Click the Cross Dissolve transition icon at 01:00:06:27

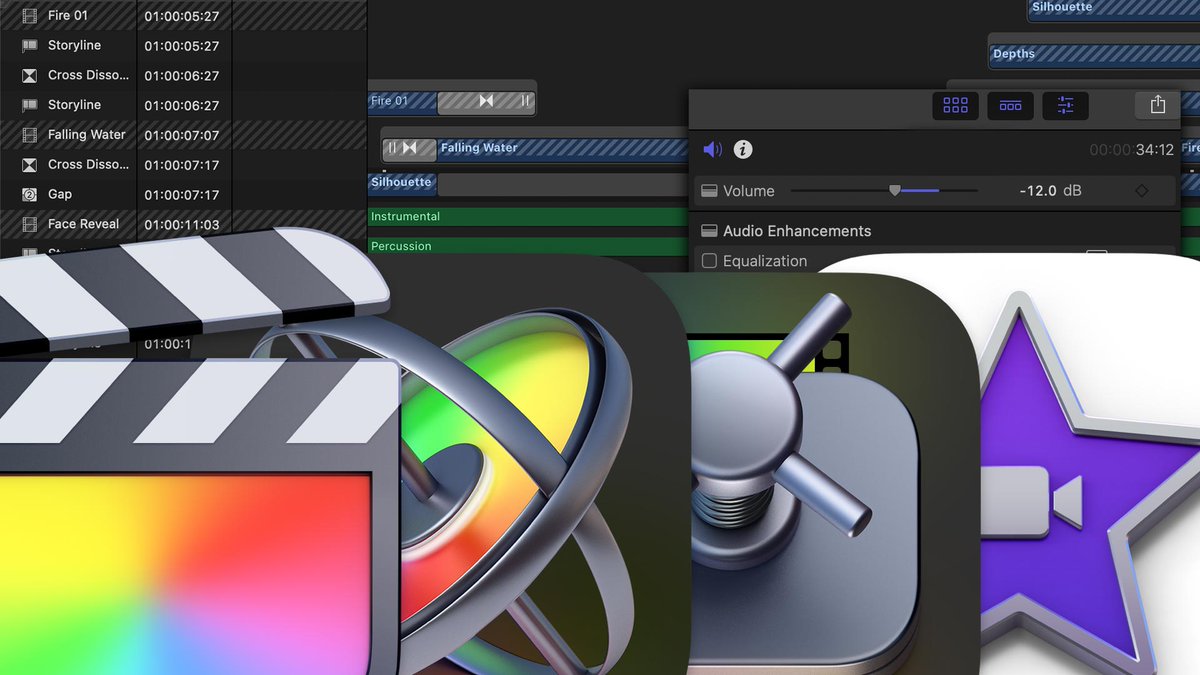point(29,75)
